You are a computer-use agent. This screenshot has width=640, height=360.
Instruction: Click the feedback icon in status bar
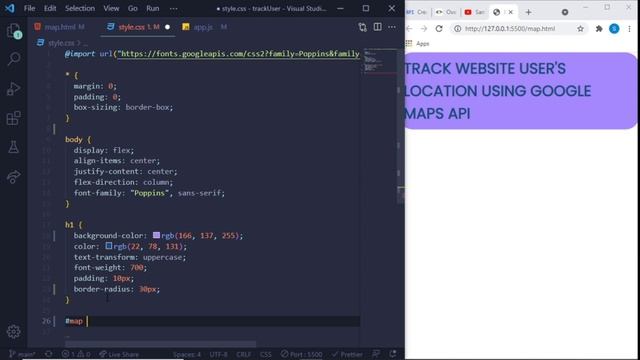point(376,354)
